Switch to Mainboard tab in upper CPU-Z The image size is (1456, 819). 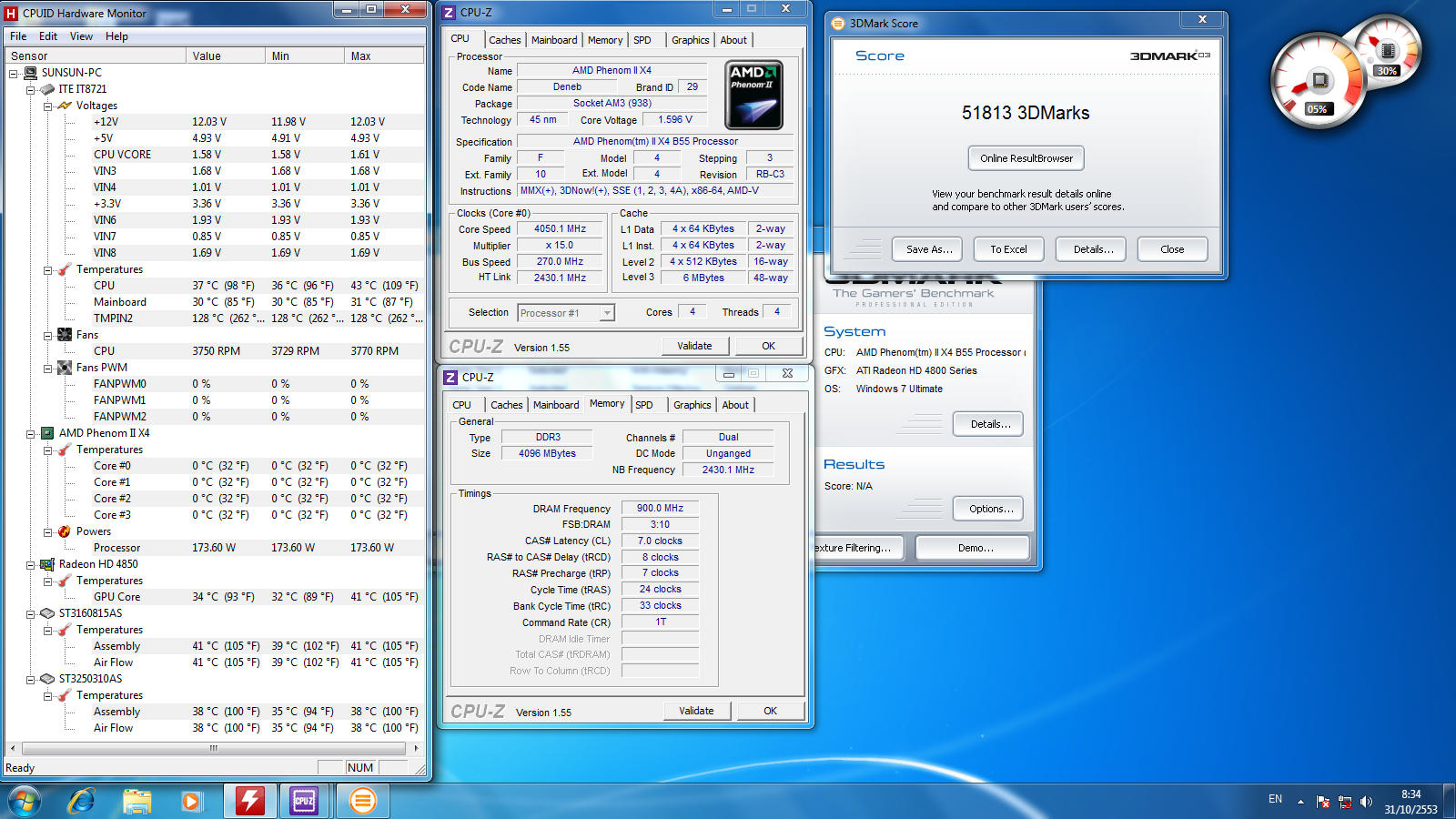pyautogui.click(x=554, y=40)
